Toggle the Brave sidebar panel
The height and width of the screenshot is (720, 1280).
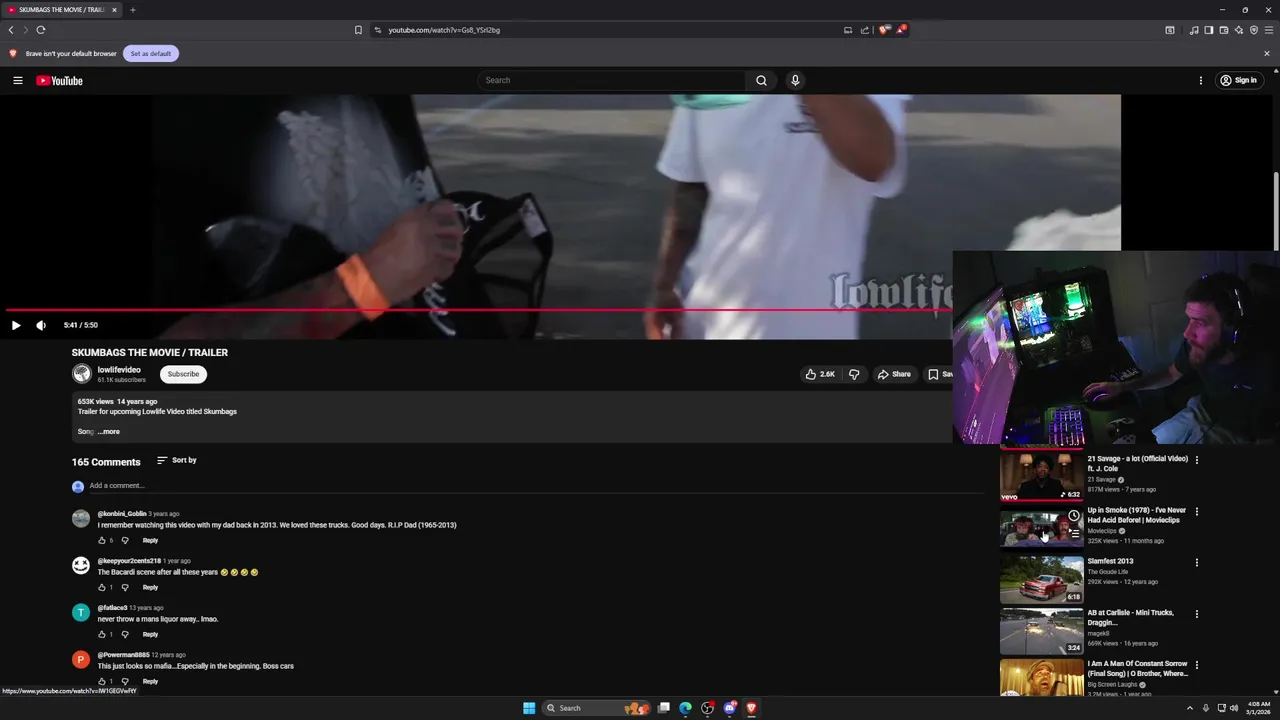click(x=1209, y=30)
